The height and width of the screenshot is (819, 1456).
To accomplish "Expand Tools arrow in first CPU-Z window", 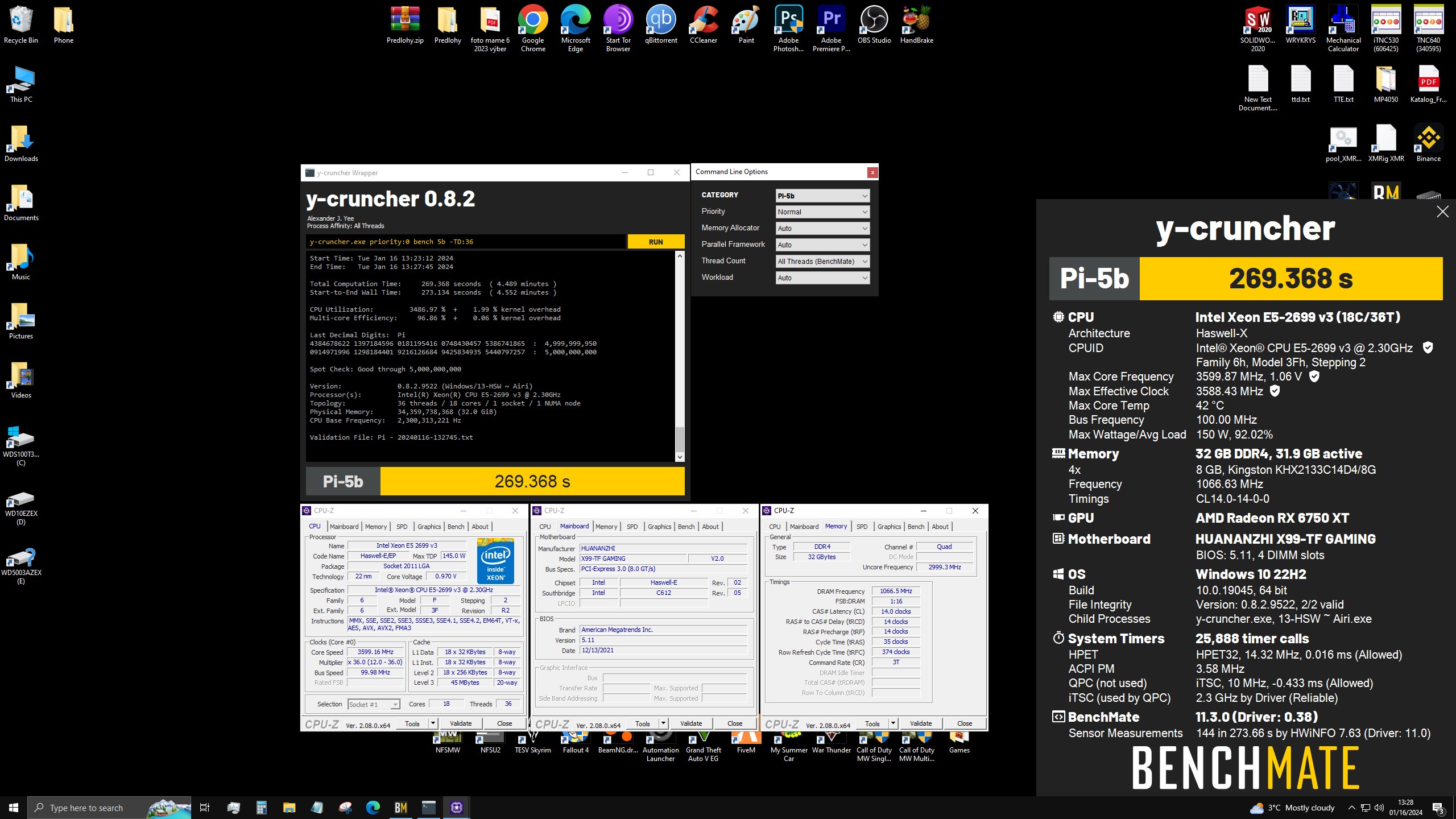I will [x=433, y=723].
